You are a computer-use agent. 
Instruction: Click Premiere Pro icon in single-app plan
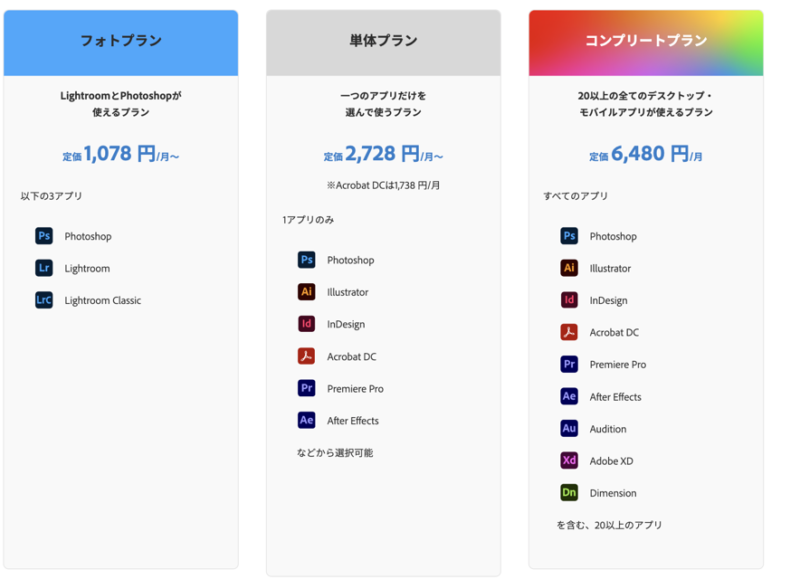[306, 388]
